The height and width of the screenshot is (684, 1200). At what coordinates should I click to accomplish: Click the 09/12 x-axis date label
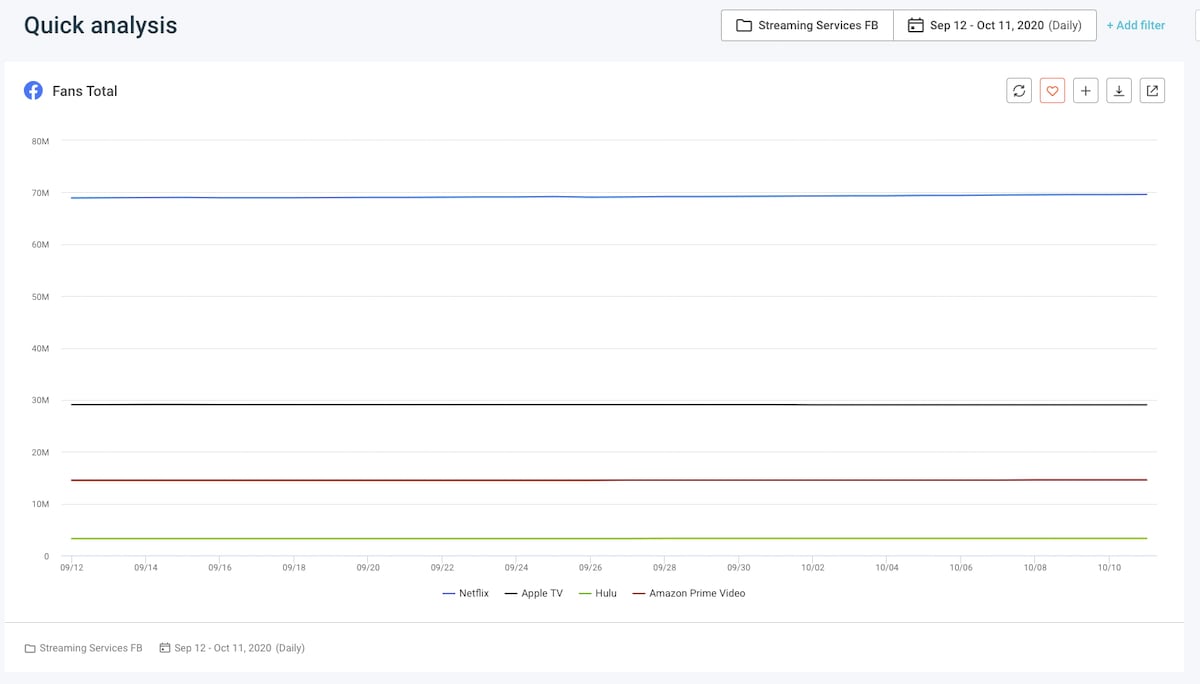tap(71, 567)
